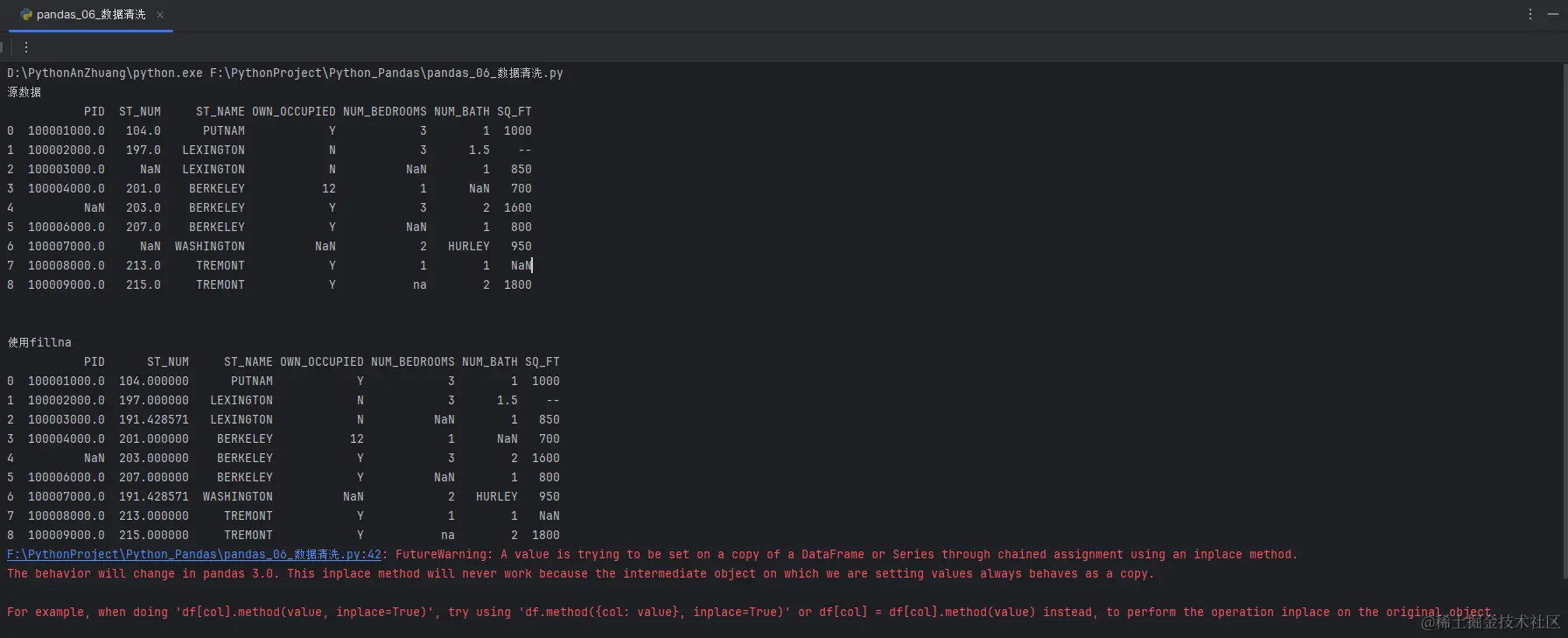Click 'SQ_FT' header in the source data table

[x=514, y=112]
